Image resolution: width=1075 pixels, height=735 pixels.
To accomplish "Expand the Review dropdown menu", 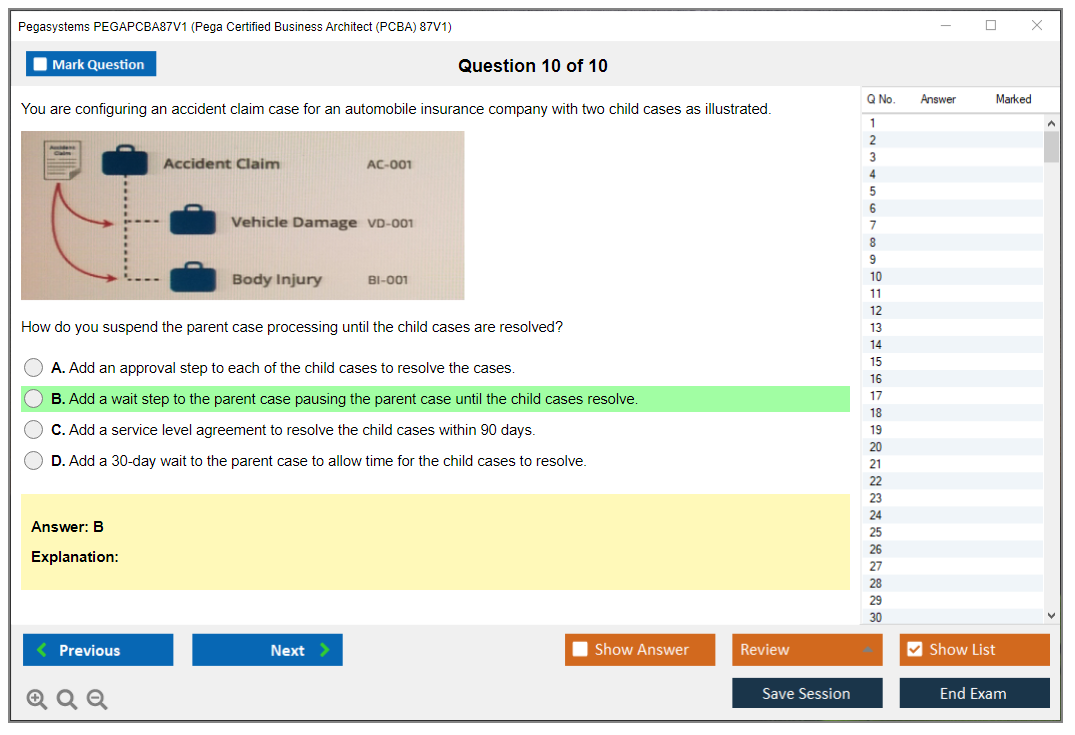I will 807,650.
